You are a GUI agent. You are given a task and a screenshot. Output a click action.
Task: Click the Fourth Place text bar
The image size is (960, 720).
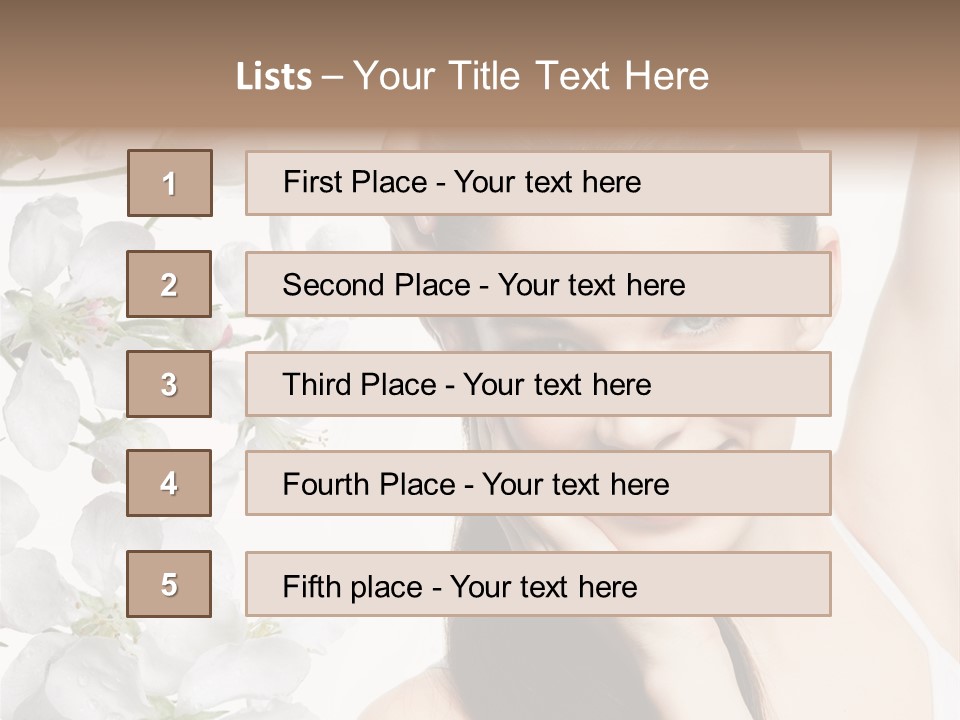click(x=538, y=483)
